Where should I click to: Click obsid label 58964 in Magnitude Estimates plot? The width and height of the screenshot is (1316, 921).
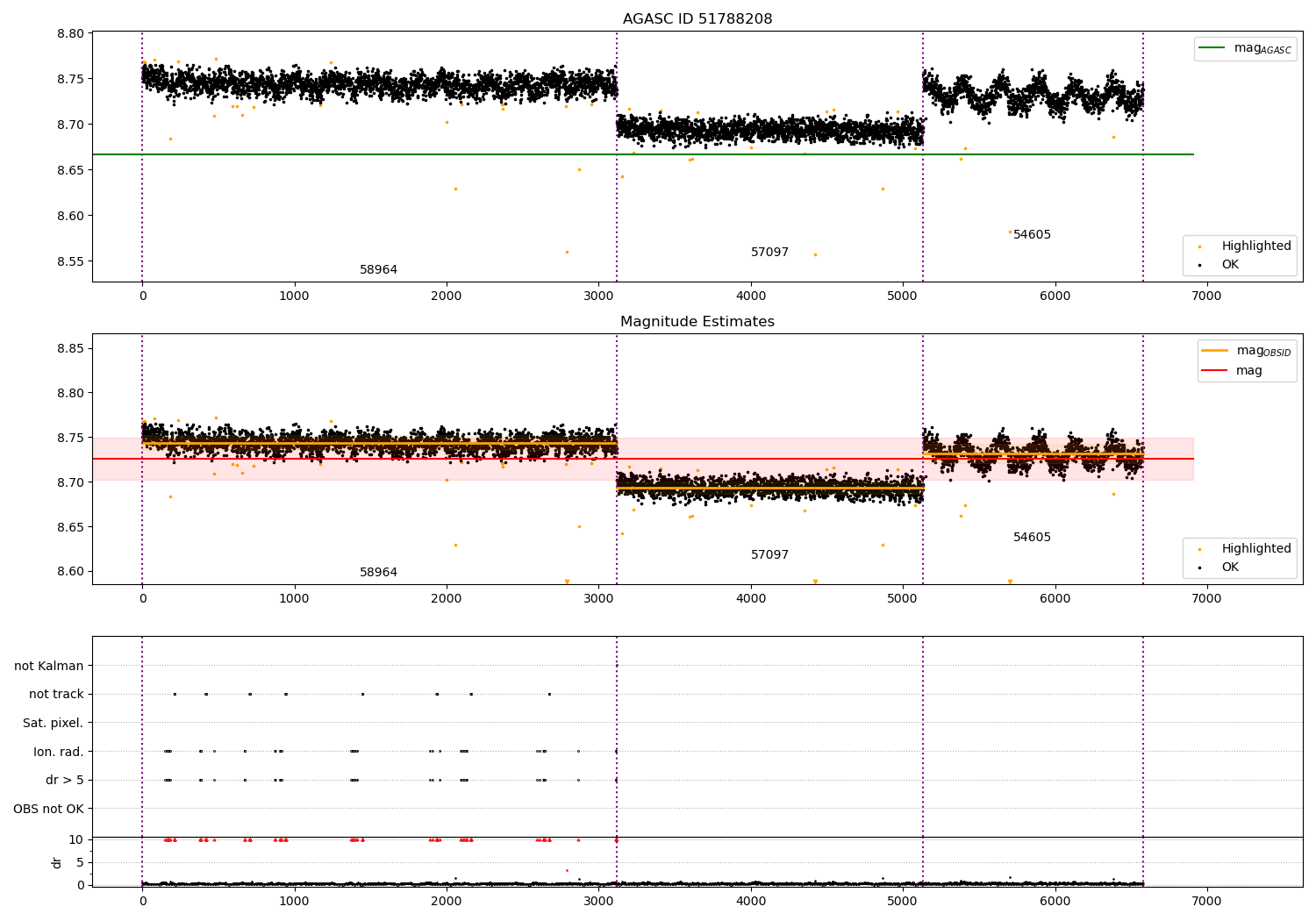pos(378,573)
